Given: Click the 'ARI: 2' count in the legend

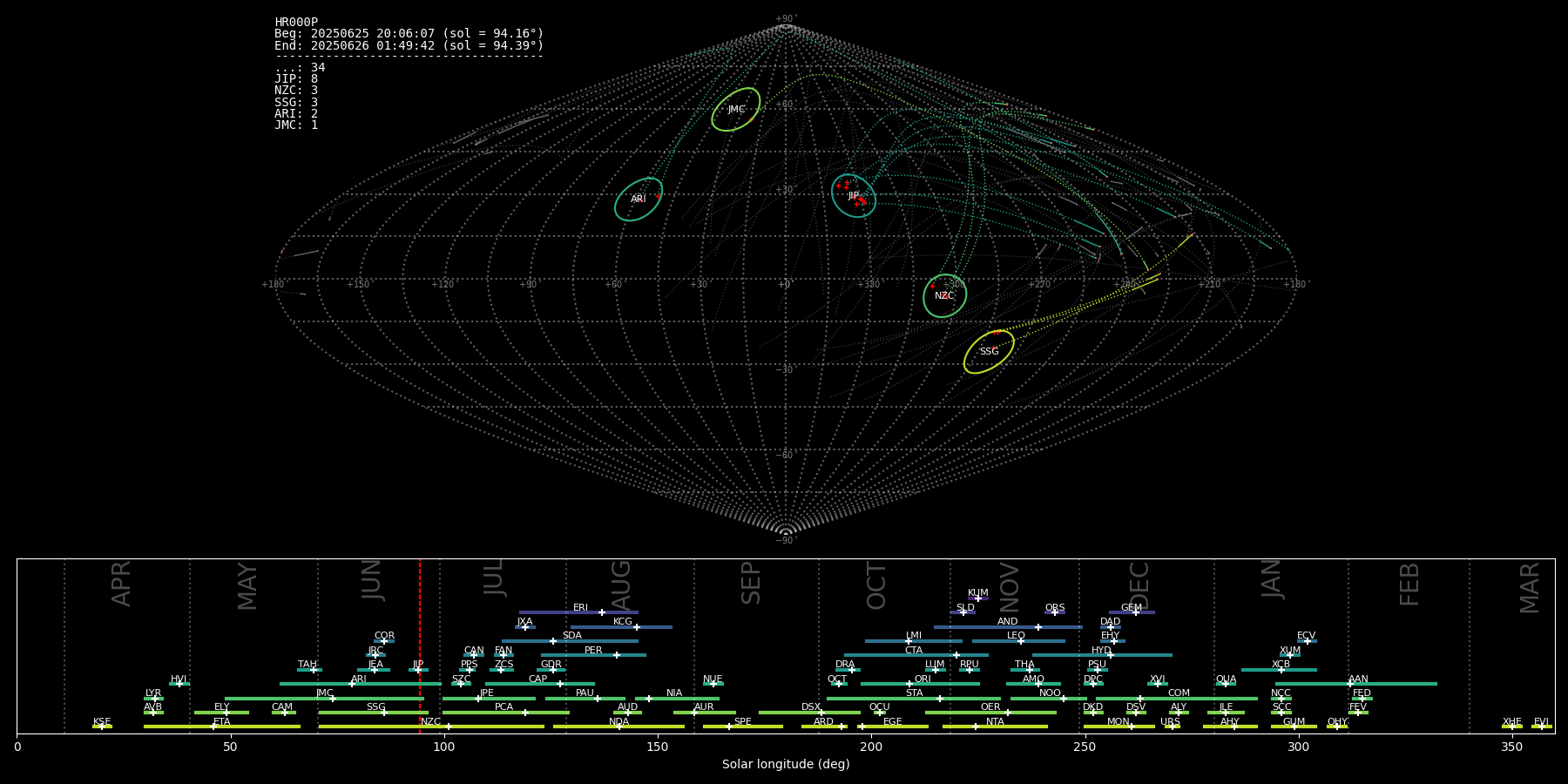Looking at the screenshot, I should pyautogui.click(x=296, y=114).
